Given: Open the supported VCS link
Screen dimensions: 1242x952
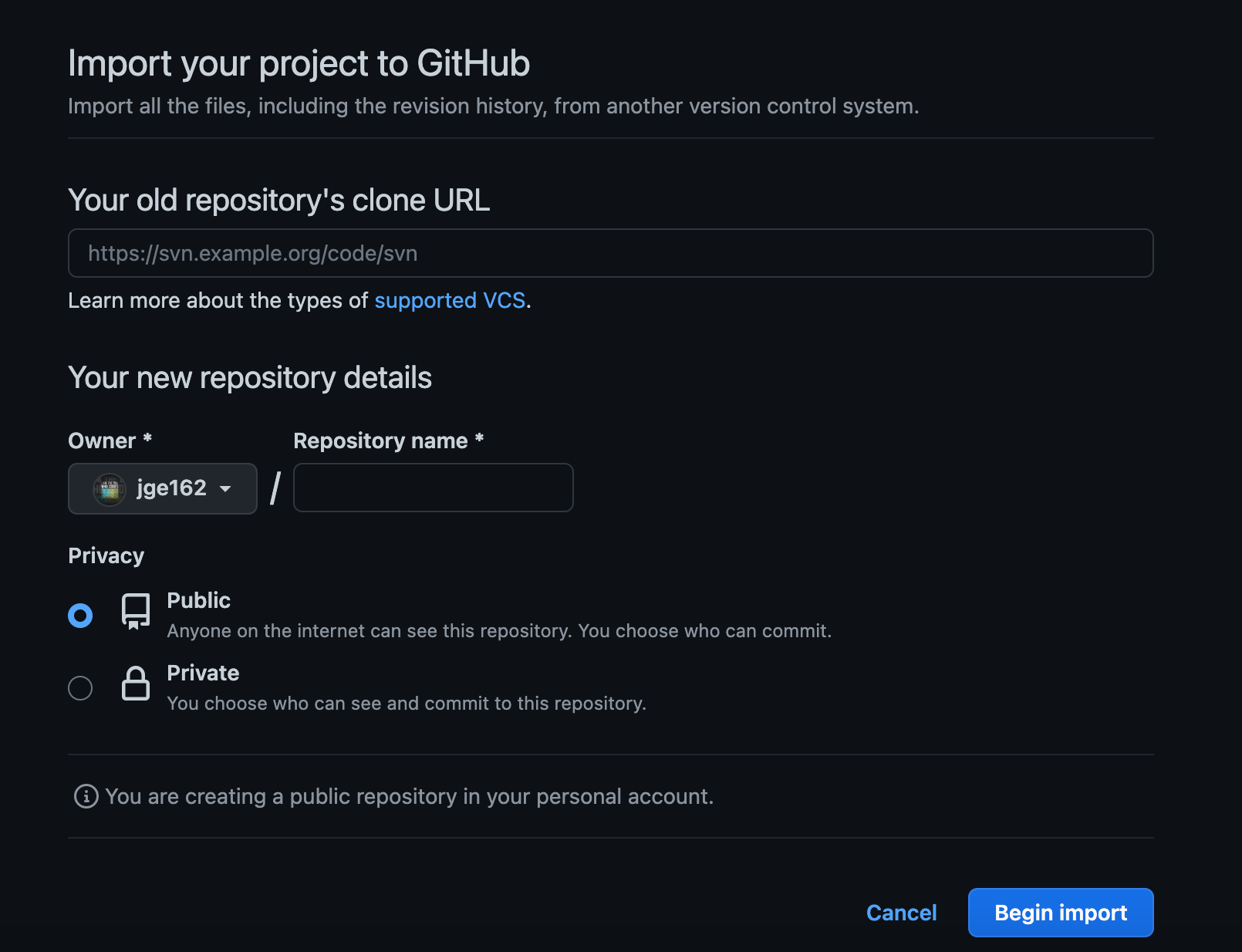Looking at the screenshot, I should 451,301.
